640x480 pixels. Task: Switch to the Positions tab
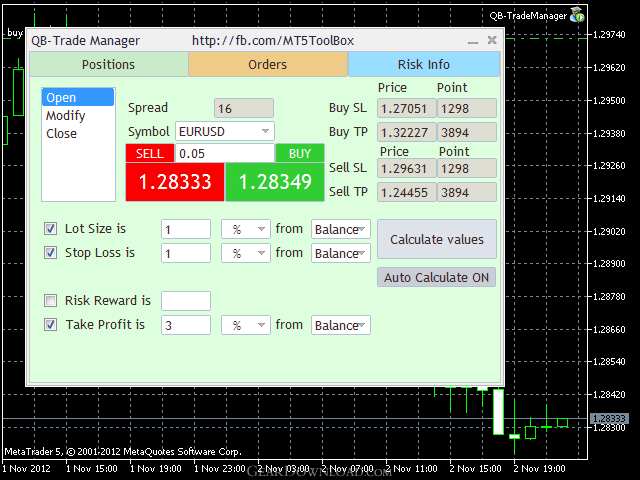tap(109, 64)
